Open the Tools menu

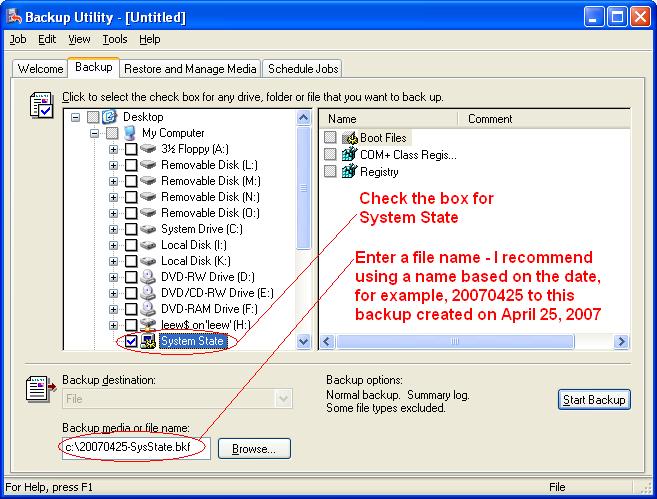point(115,39)
